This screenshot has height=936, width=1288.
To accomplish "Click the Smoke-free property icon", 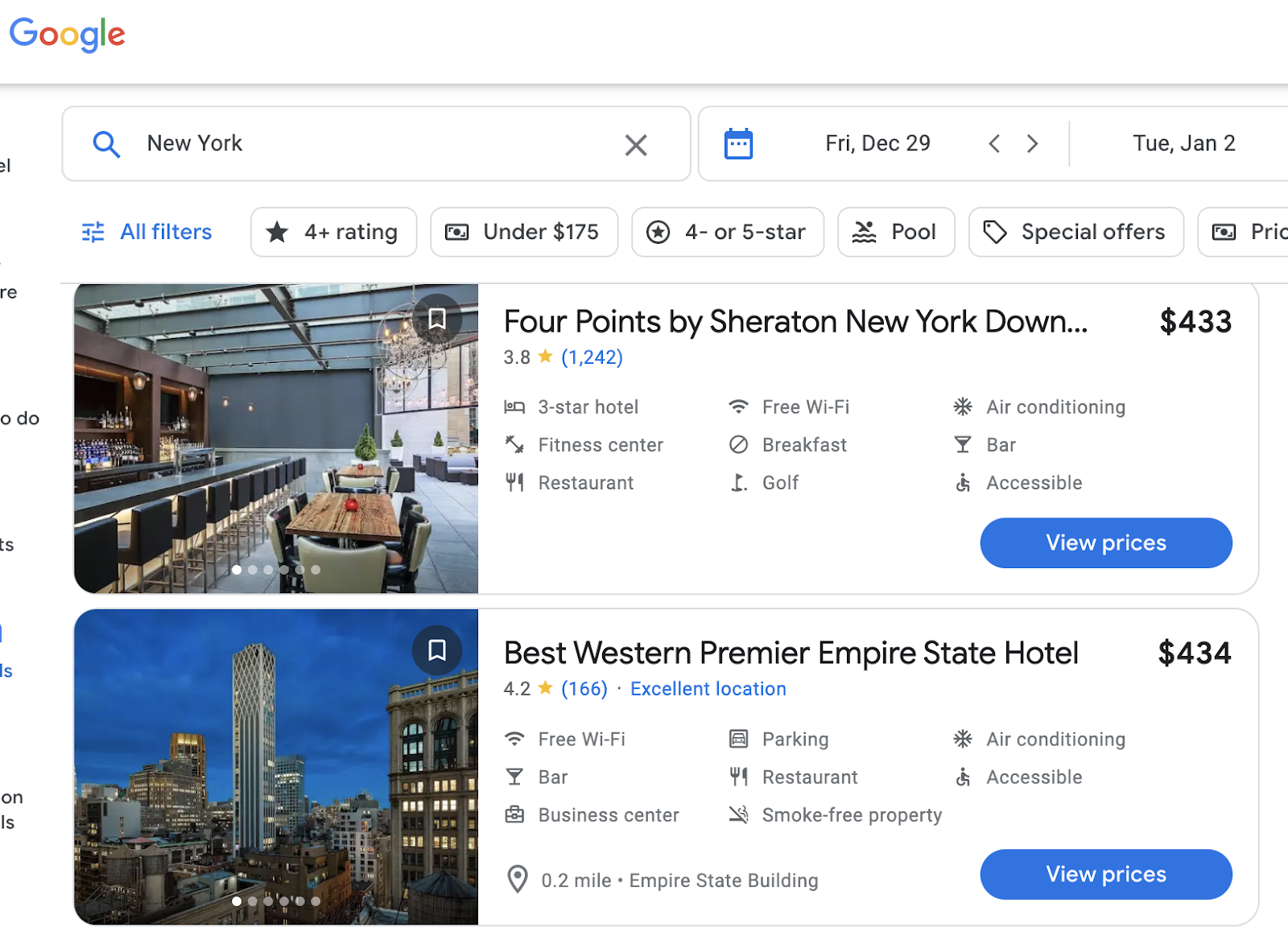I will tap(739, 814).
